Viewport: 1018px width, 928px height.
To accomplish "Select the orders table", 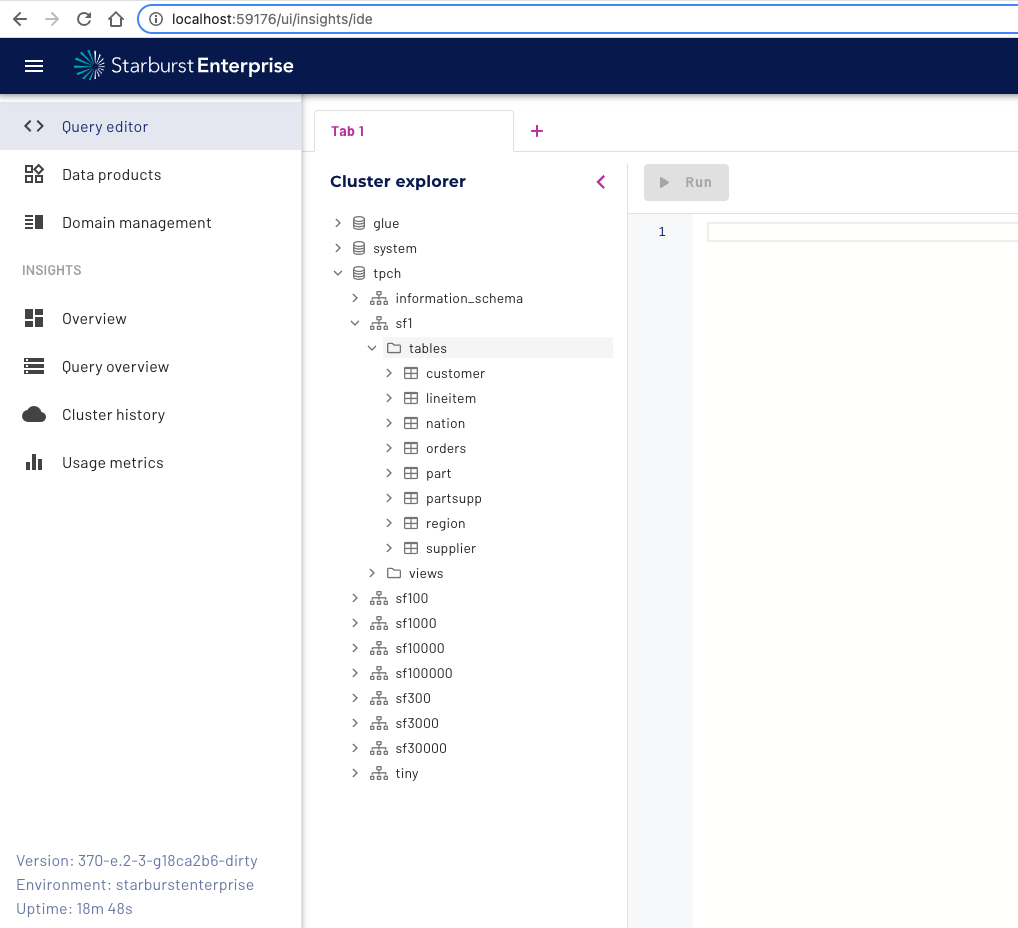I will point(446,448).
